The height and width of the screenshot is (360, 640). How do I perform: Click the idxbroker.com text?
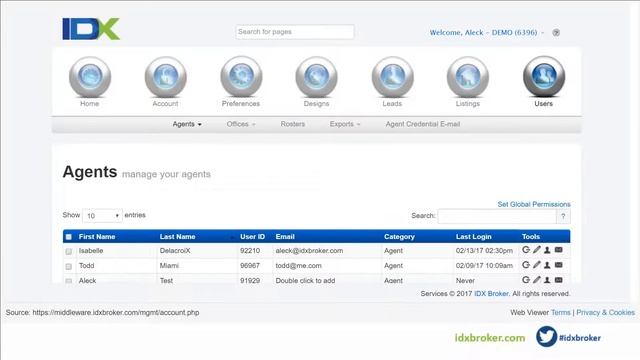coord(490,338)
